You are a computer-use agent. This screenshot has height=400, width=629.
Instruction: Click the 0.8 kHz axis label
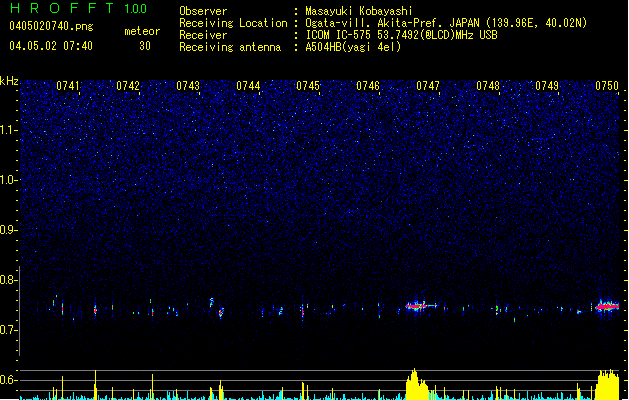click(8, 280)
